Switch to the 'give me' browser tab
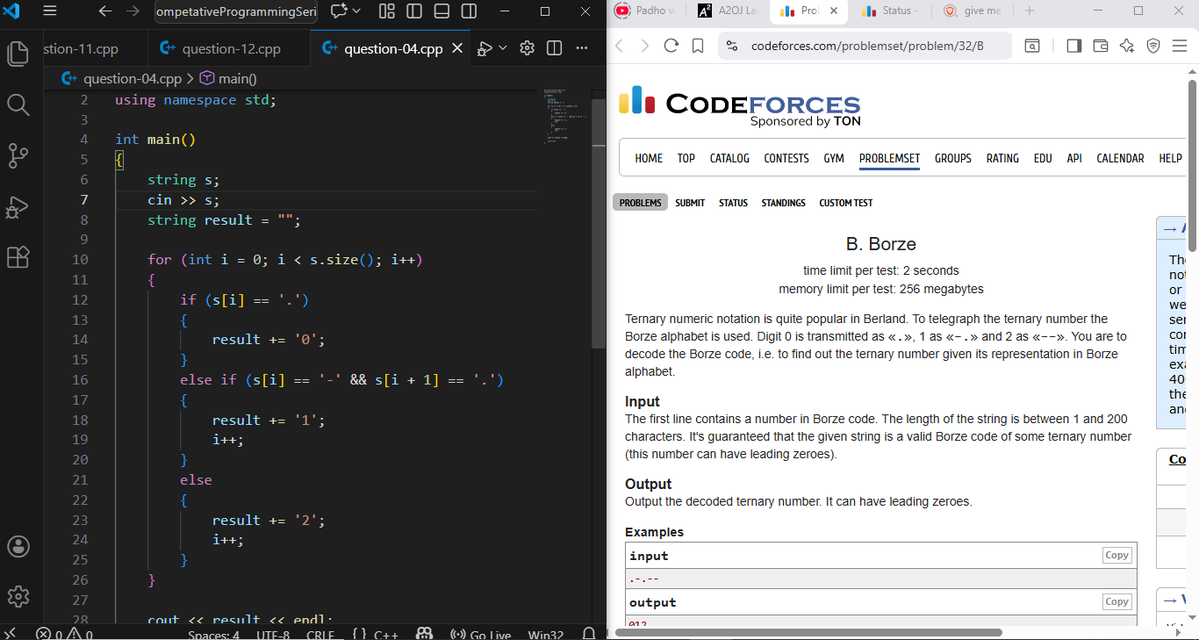The image size is (1199, 640). (x=973, y=11)
